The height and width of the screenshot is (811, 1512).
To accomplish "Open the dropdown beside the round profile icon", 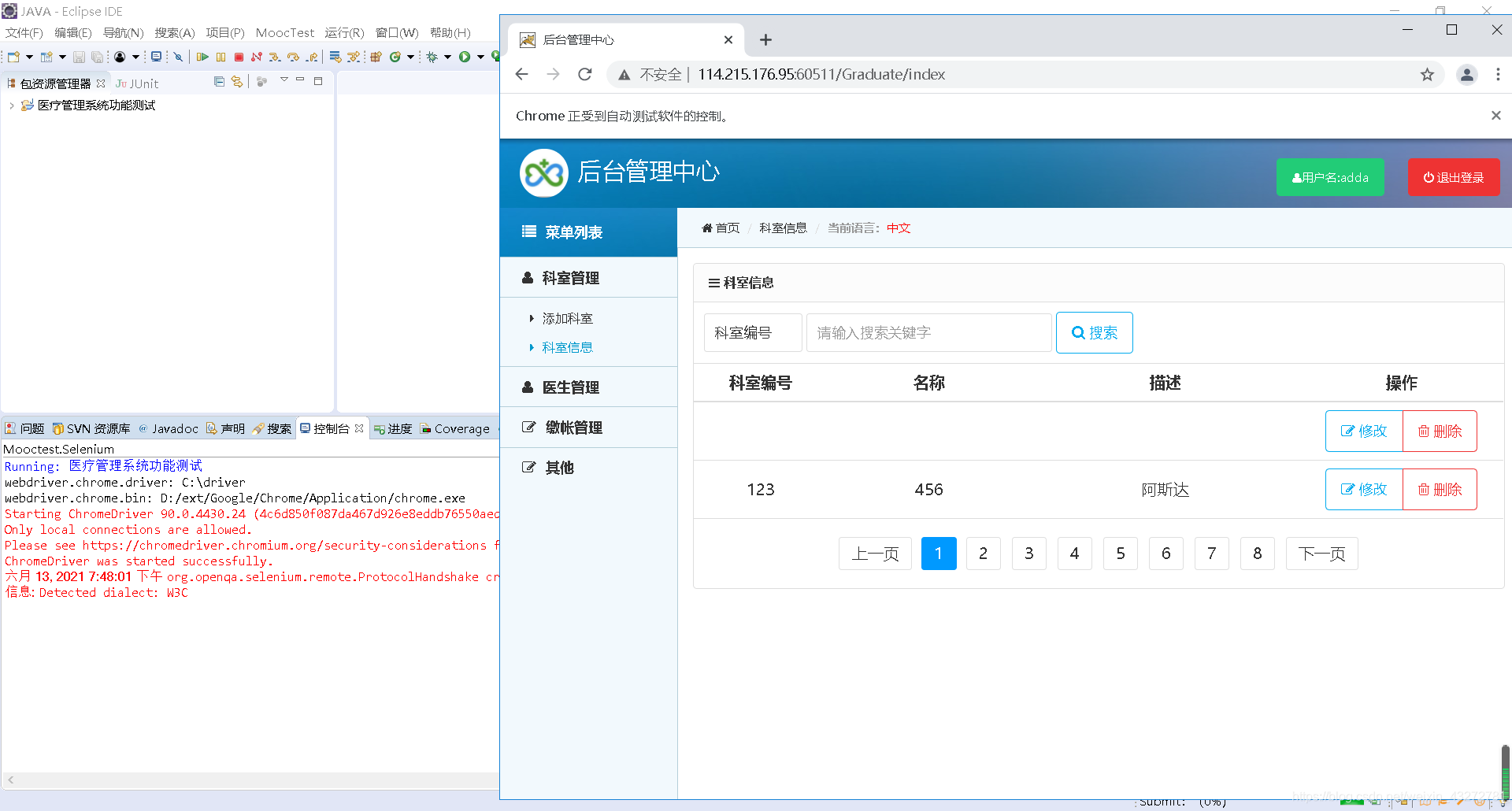I will point(135,57).
